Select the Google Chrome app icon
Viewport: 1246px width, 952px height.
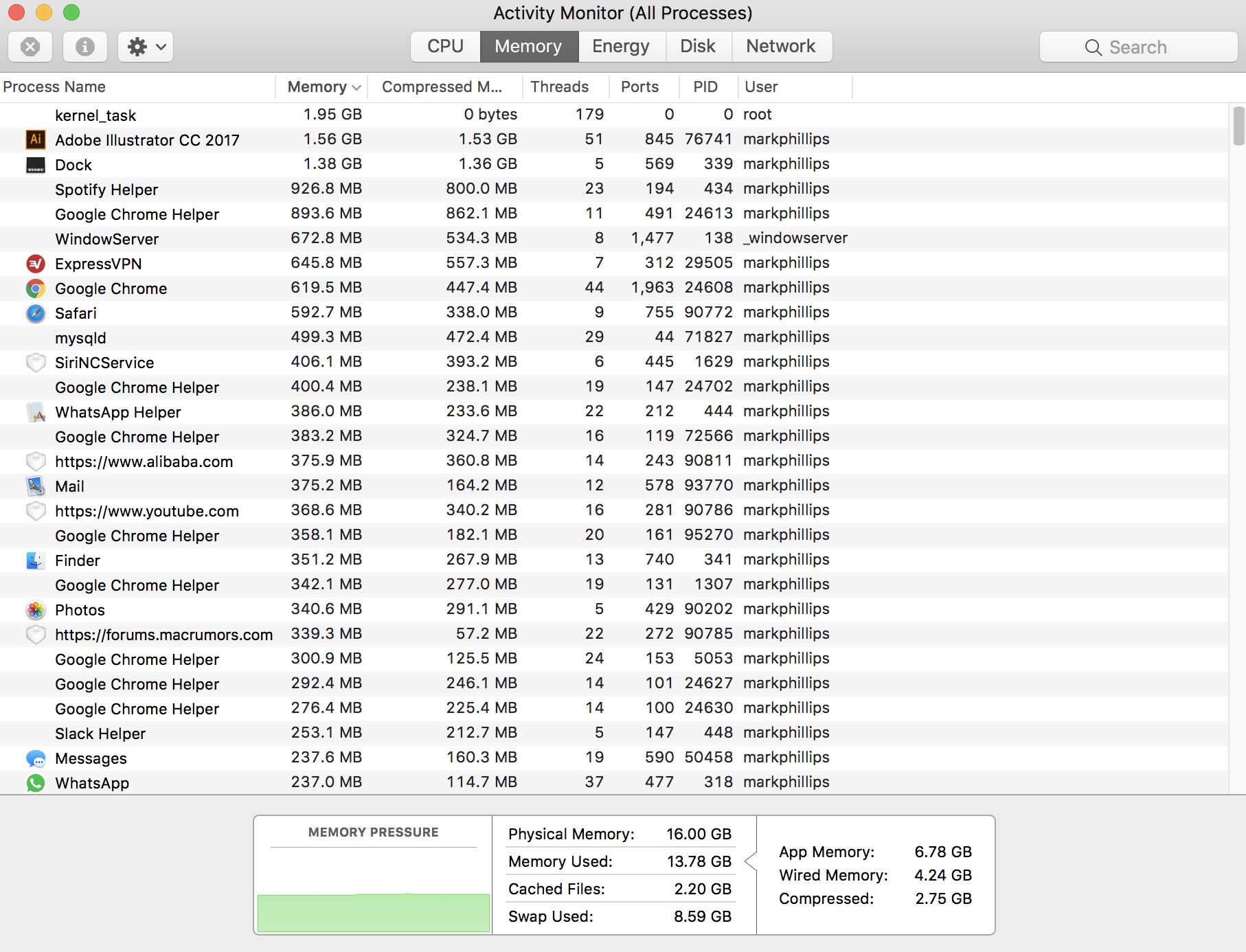click(x=36, y=288)
